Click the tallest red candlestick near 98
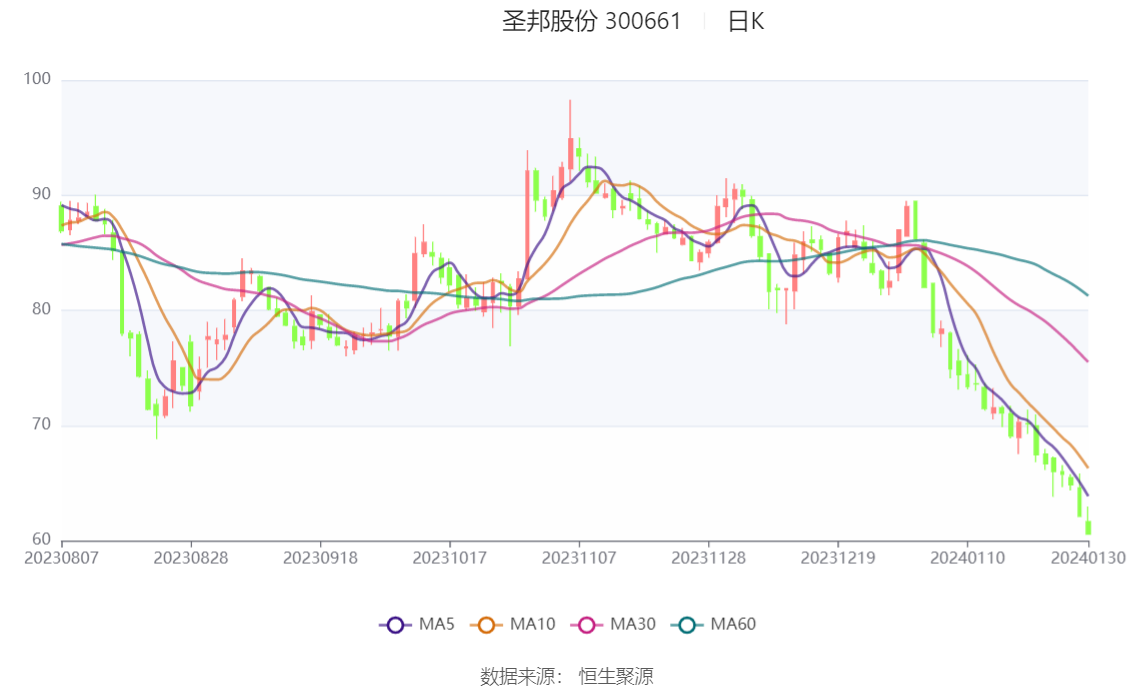Image resolution: width=1134 pixels, height=689 pixels. pos(570,152)
